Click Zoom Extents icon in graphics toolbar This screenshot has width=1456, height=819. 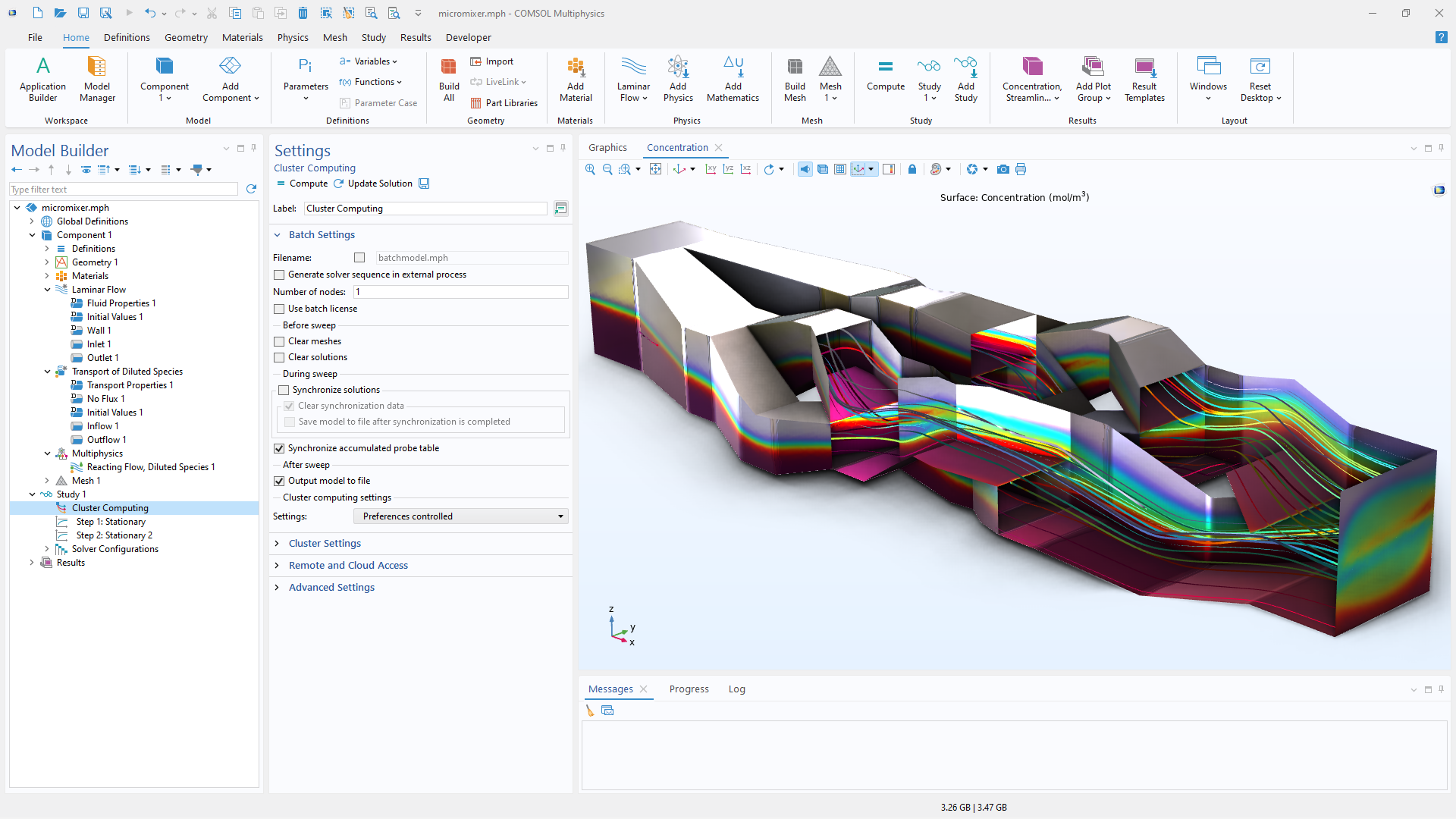point(655,169)
